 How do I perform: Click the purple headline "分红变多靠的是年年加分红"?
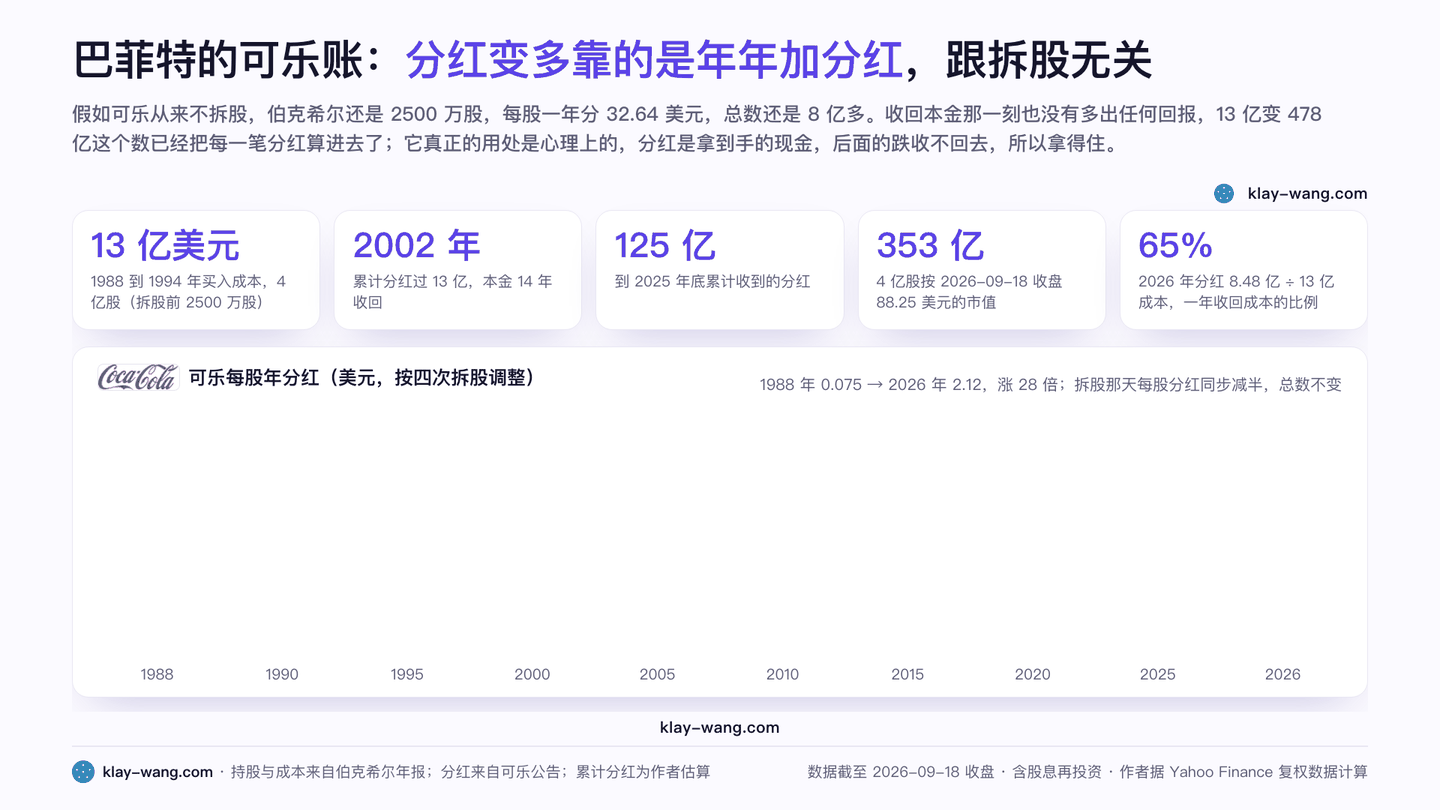(655, 61)
